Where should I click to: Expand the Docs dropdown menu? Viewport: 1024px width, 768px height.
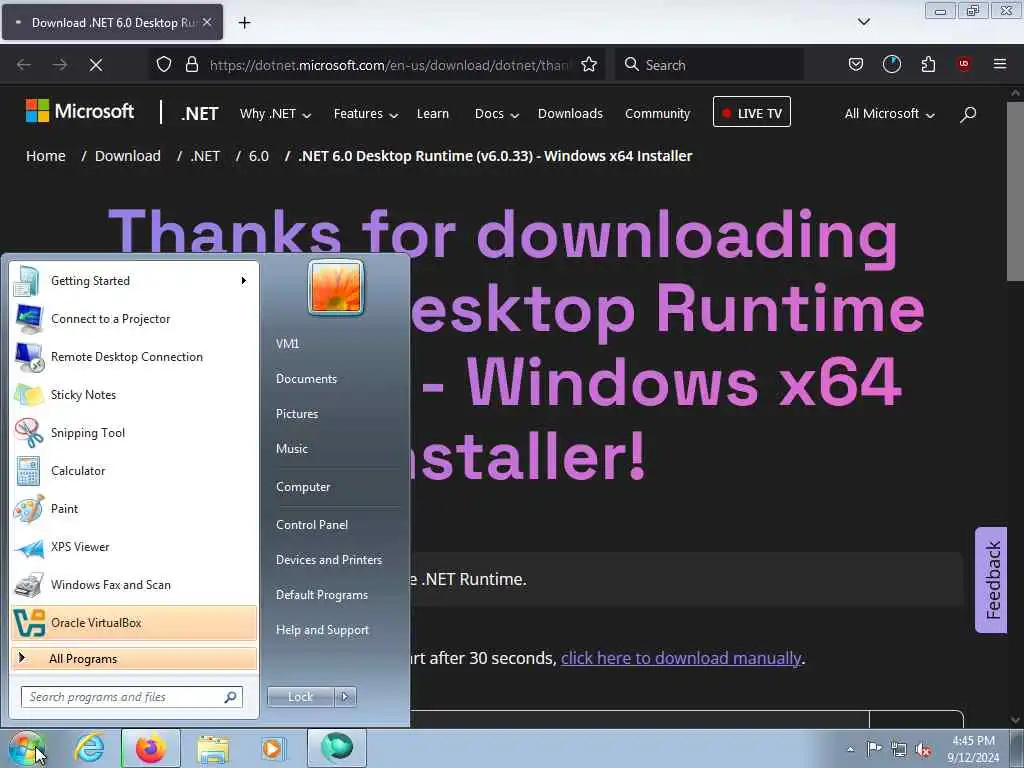pyautogui.click(x=497, y=114)
